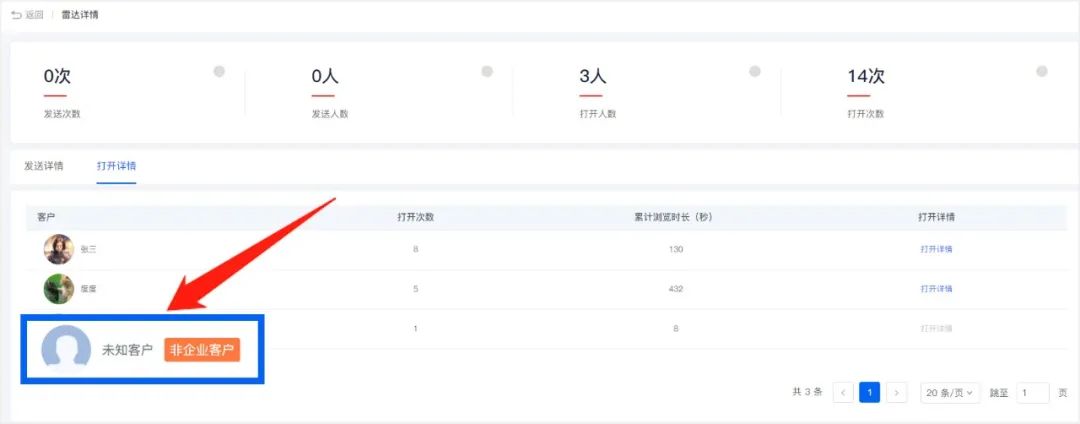Click info dot beside 0次 发送次数
Viewport: 1080px width, 424px height.
click(x=219, y=72)
